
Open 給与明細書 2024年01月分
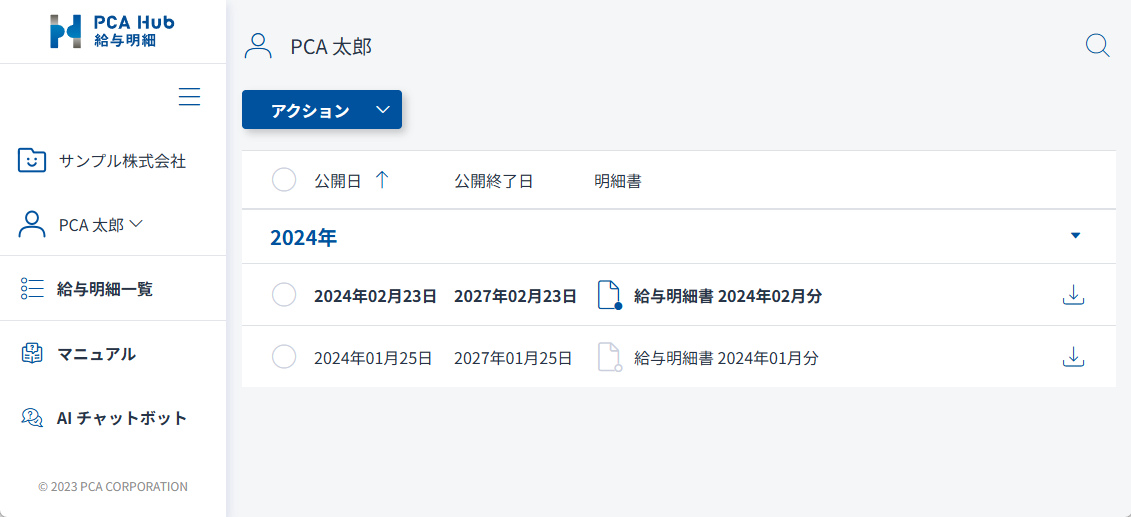(726, 358)
